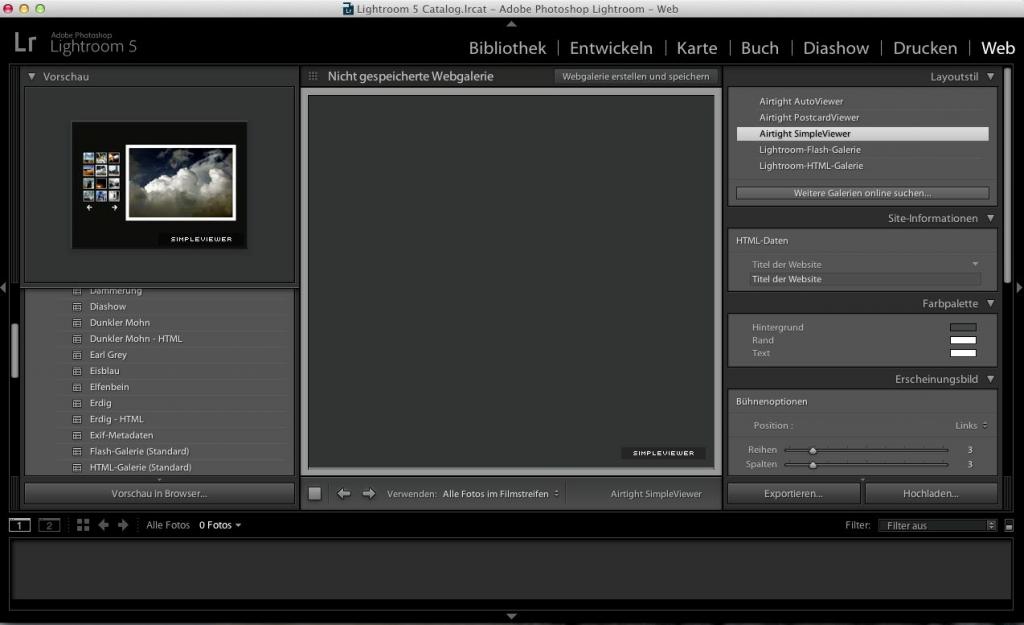Switch to the Entwickeln module

pos(611,48)
